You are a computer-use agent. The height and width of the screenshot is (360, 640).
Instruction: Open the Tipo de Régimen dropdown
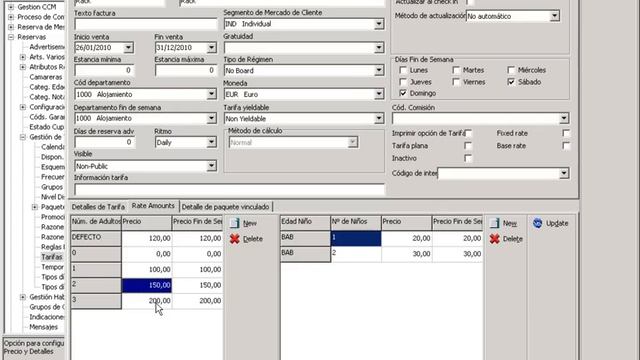click(x=379, y=71)
